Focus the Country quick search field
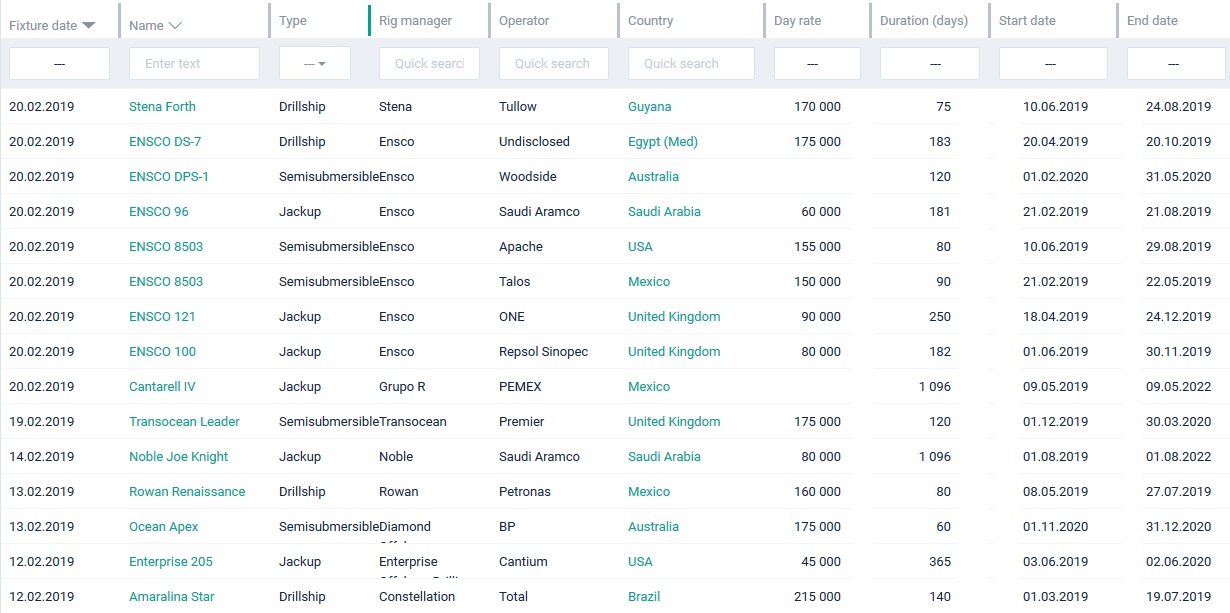Screen dimensions: 1230x613 (690, 63)
